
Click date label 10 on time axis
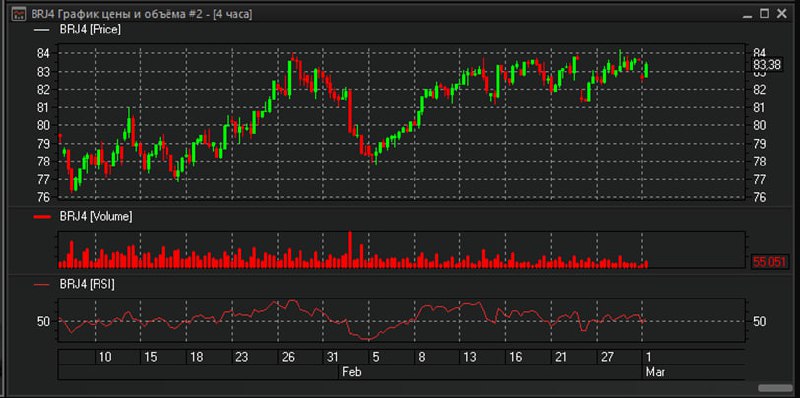coord(105,357)
